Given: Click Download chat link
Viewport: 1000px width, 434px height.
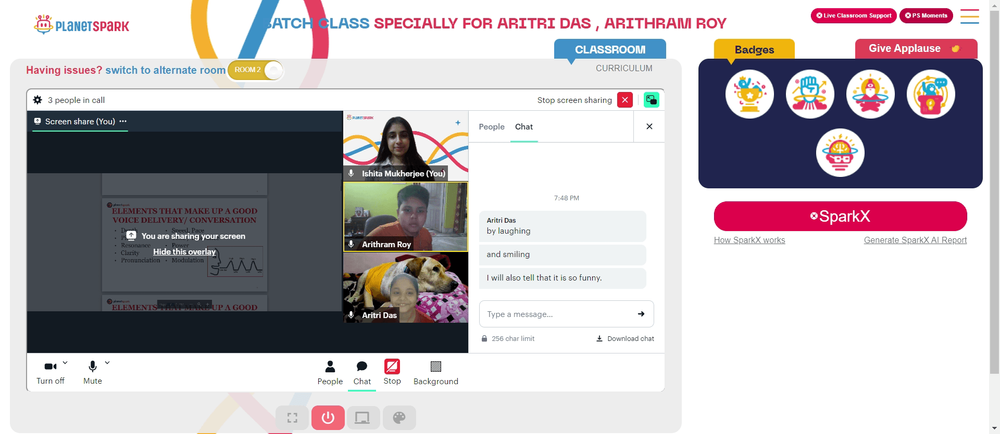Looking at the screenshot, I should coord(625,338).
